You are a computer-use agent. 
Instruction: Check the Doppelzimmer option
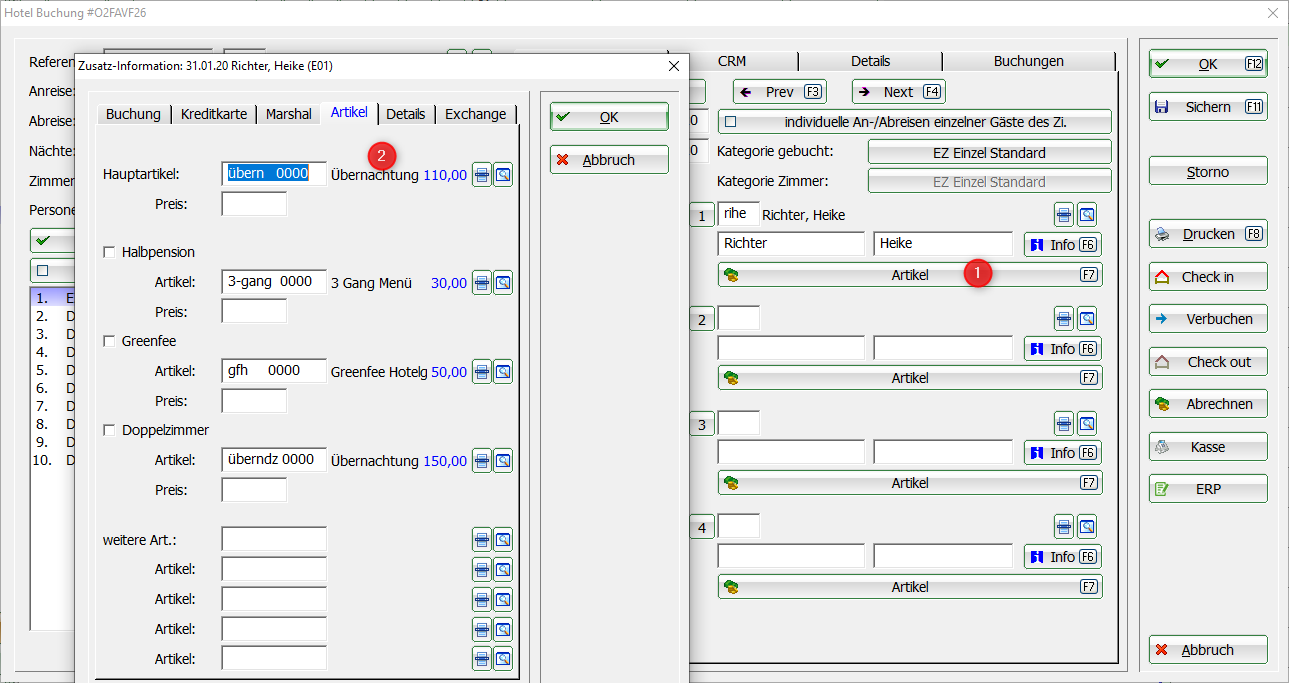click(109, 430)
